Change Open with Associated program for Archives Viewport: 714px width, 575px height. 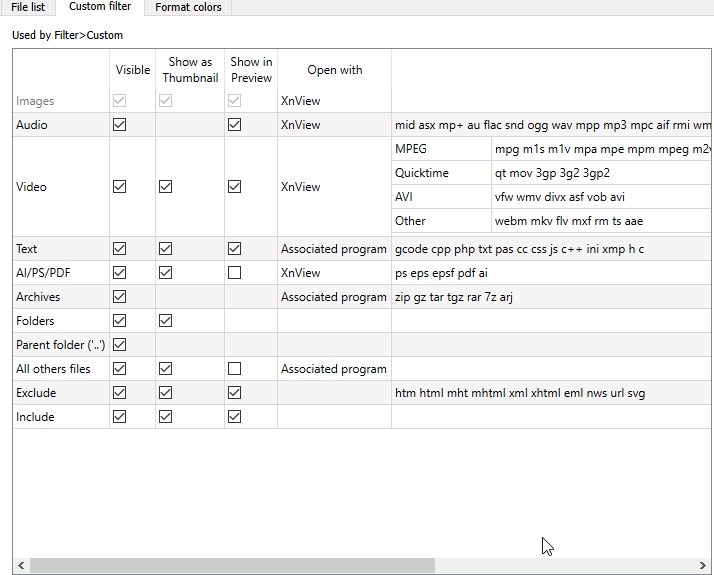coord(333,297)
